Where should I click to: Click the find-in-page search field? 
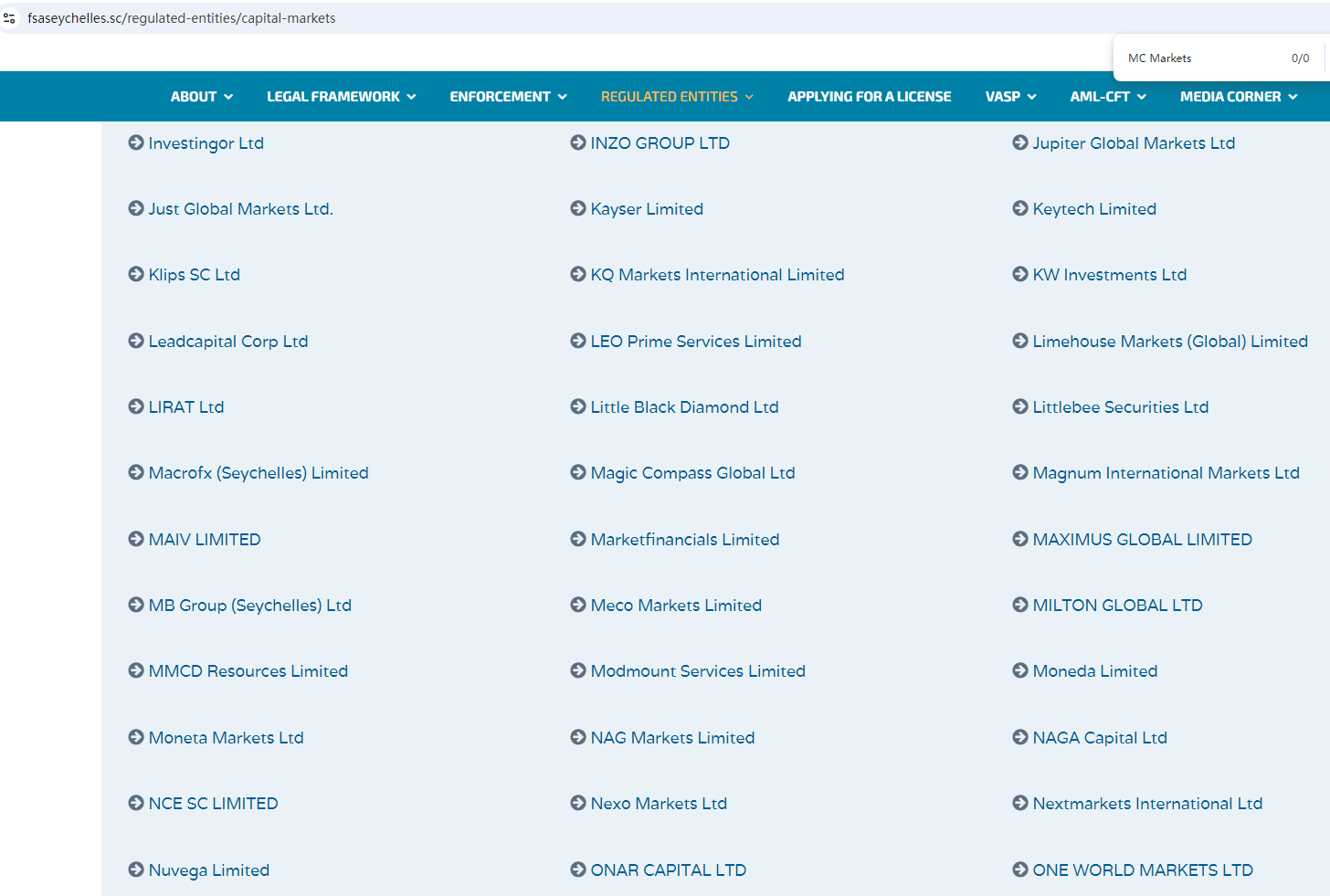point(1201,58)
